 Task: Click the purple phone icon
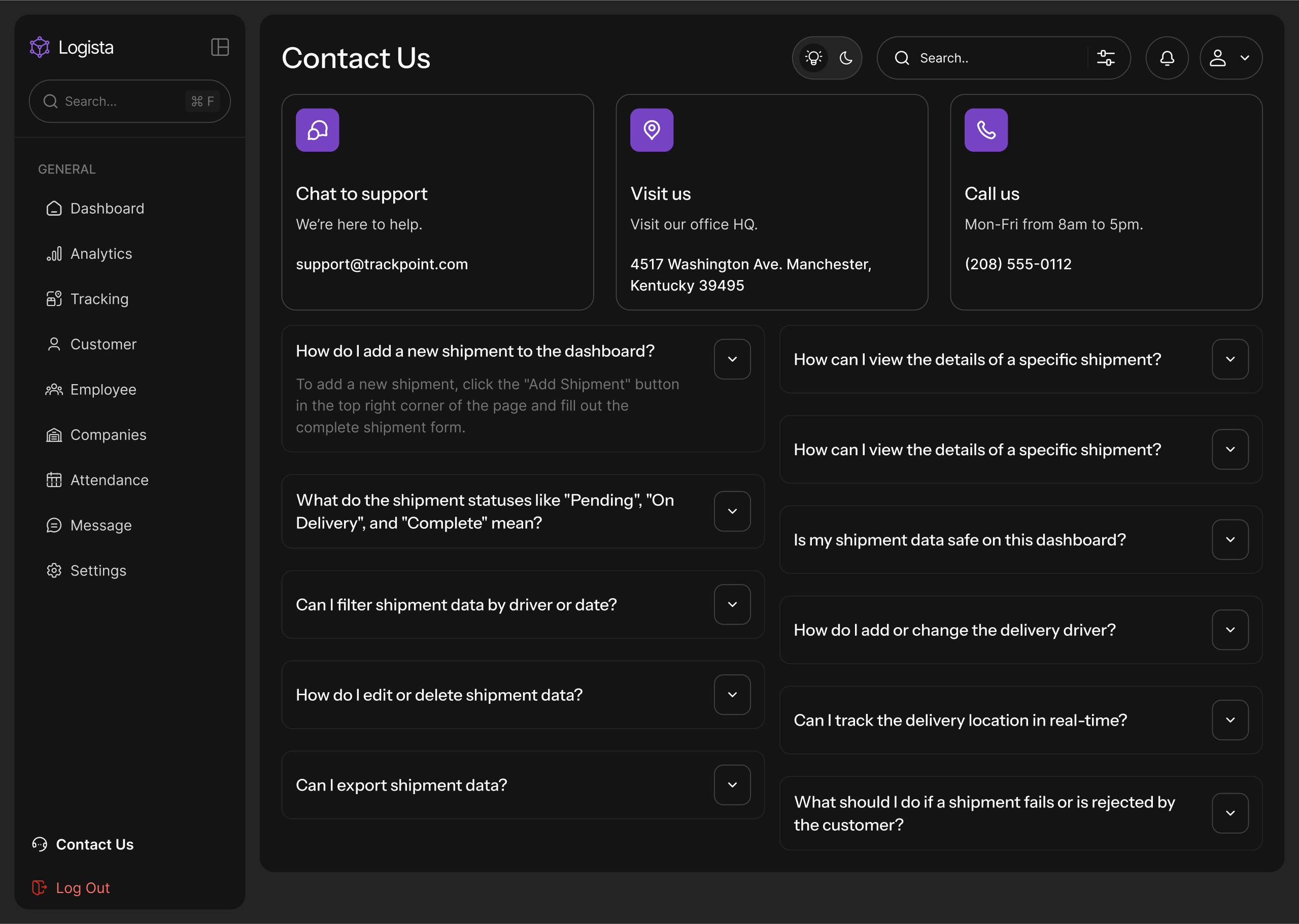click(x=985, y=130)
